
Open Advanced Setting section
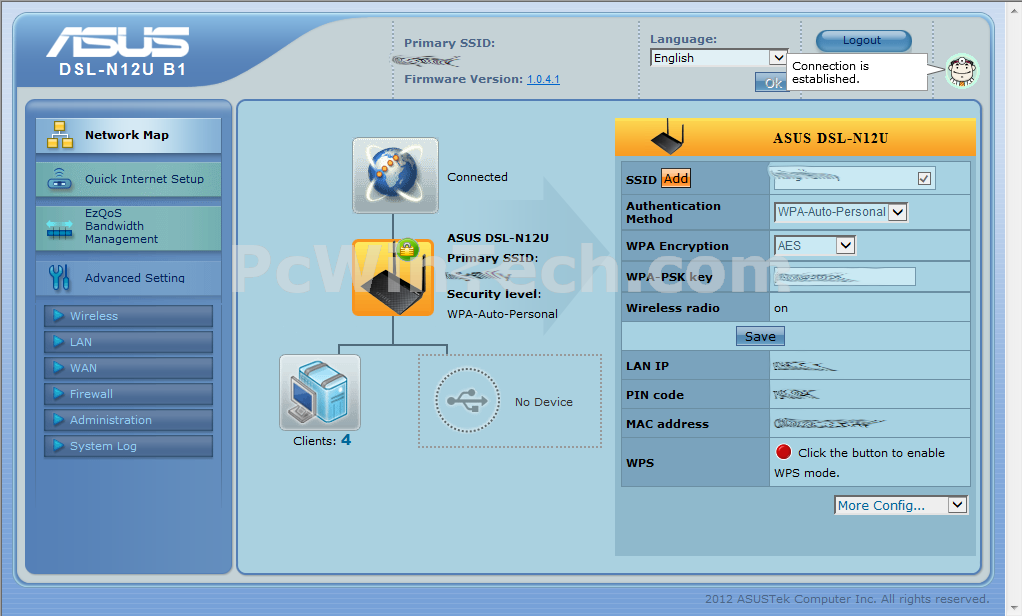coord(128,278)
